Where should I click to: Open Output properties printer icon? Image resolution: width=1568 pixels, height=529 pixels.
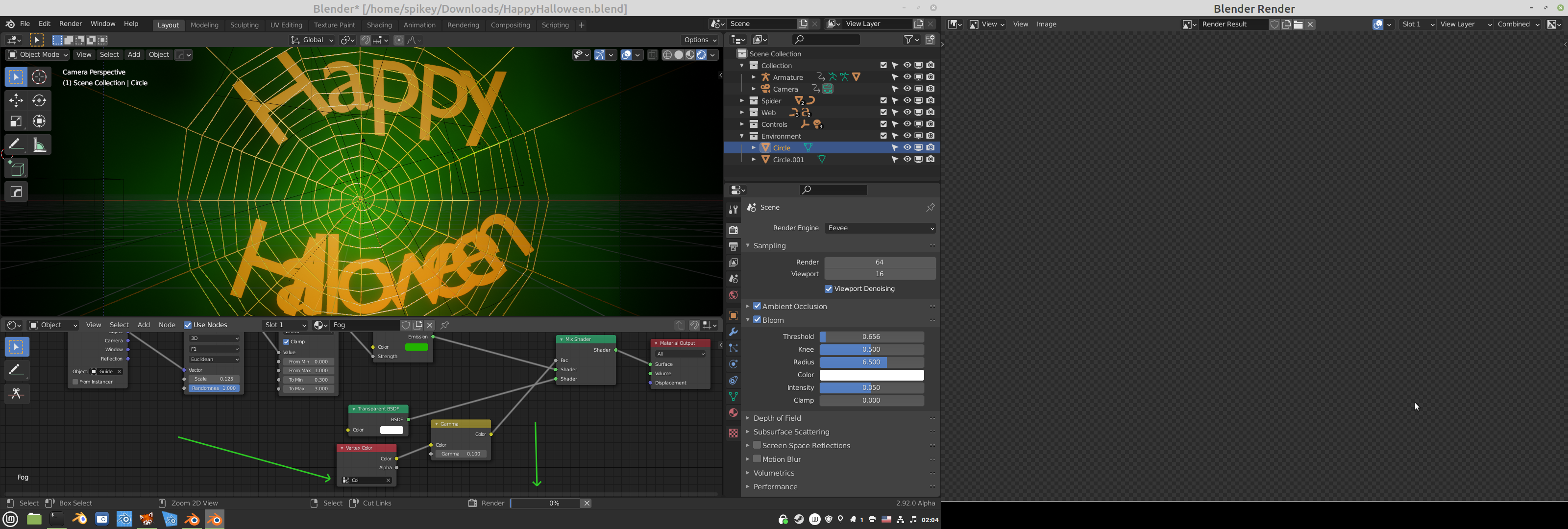pos(733,246)
